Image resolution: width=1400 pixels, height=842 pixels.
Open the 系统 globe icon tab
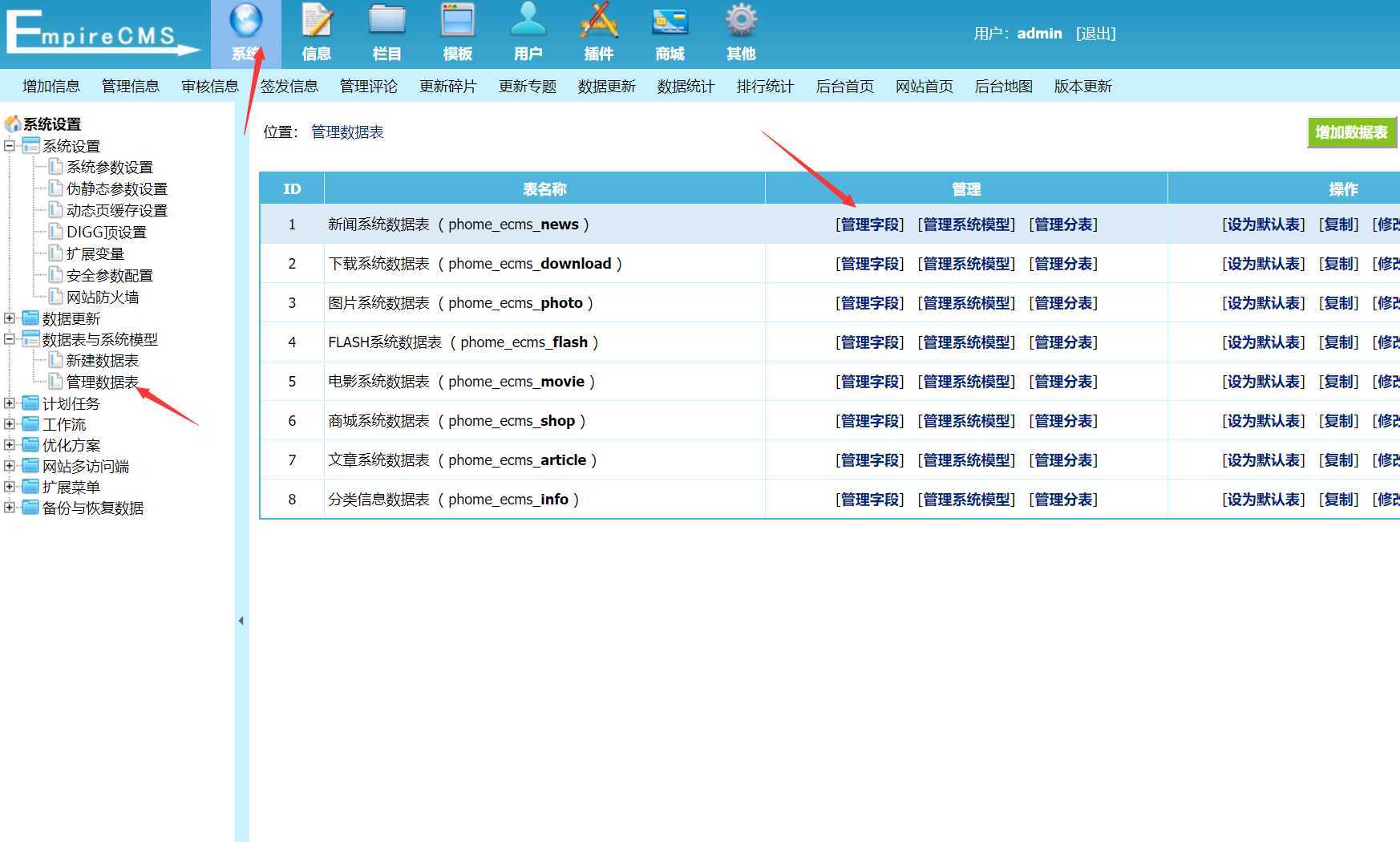(245, 22)
